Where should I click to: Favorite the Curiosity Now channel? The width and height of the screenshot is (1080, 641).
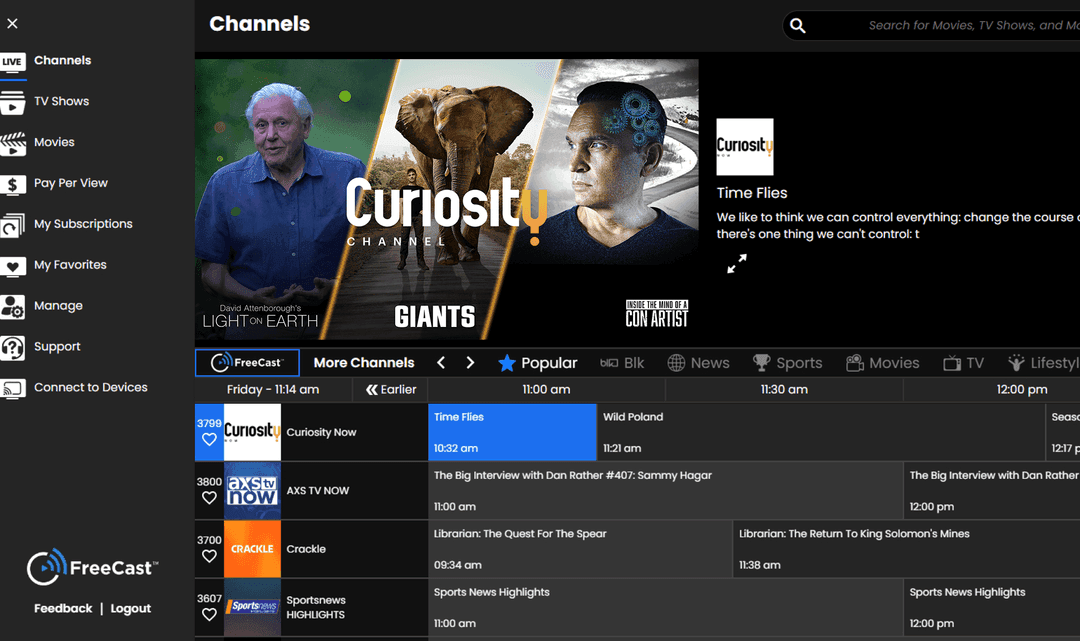[209, 439]
